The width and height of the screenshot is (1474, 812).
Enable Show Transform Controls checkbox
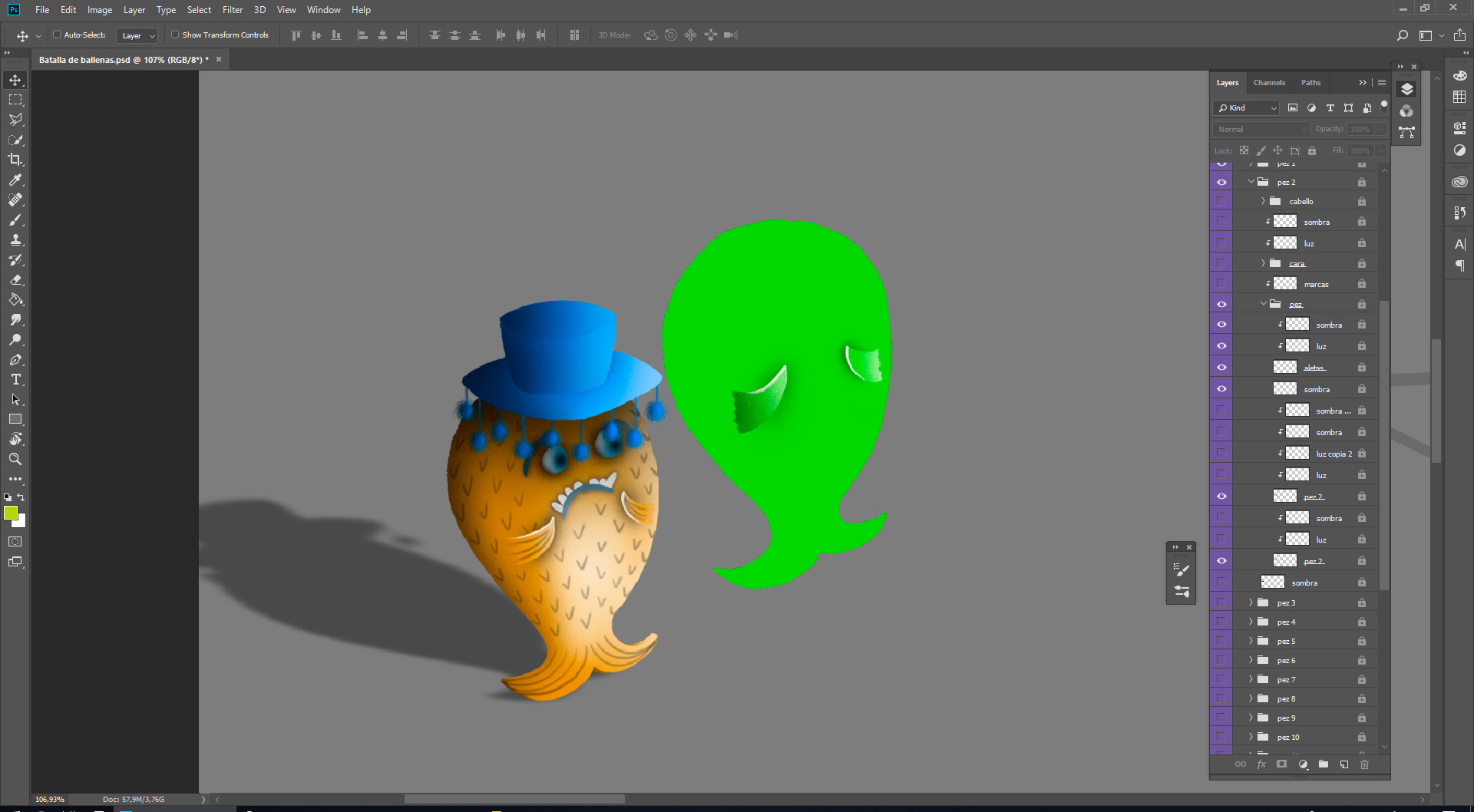175,35
